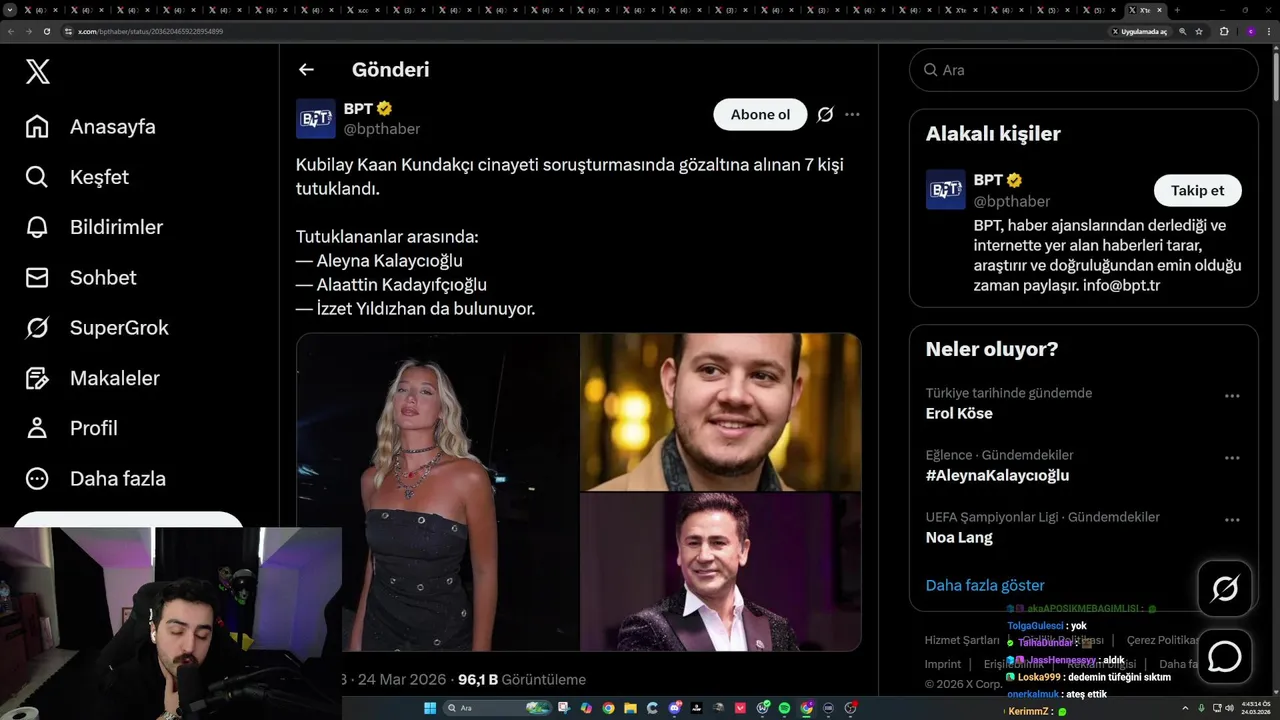Click BPT avatar in Alakalı kişiler
The width and height of the screenshot is (1280, 720).
946,190
